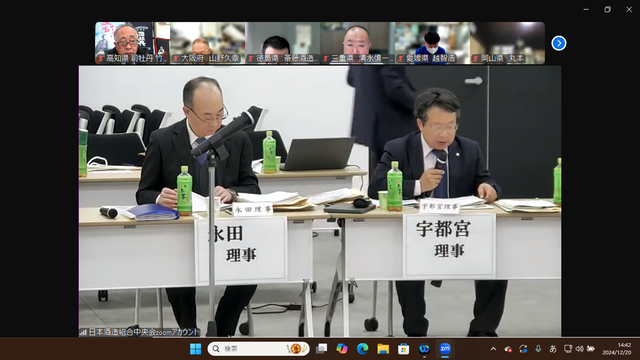Select the 三重県 participant video tile
The height and width of the screenshot is (360, 640).
pos(358,43)
